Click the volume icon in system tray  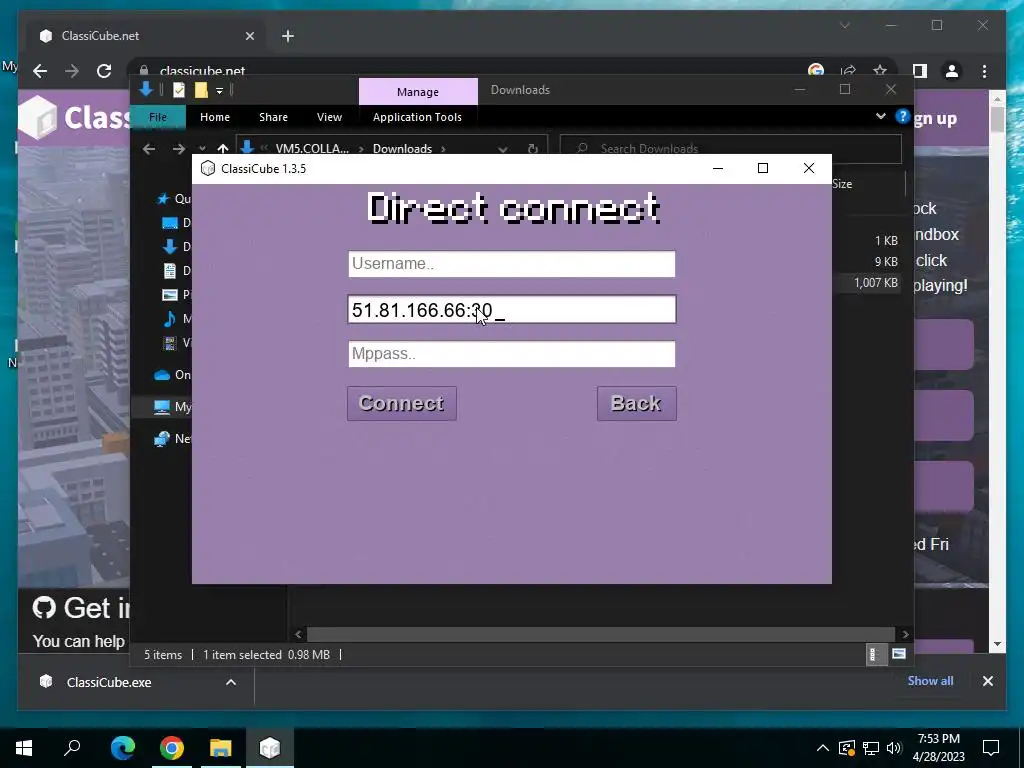click(x=894, y=748)
